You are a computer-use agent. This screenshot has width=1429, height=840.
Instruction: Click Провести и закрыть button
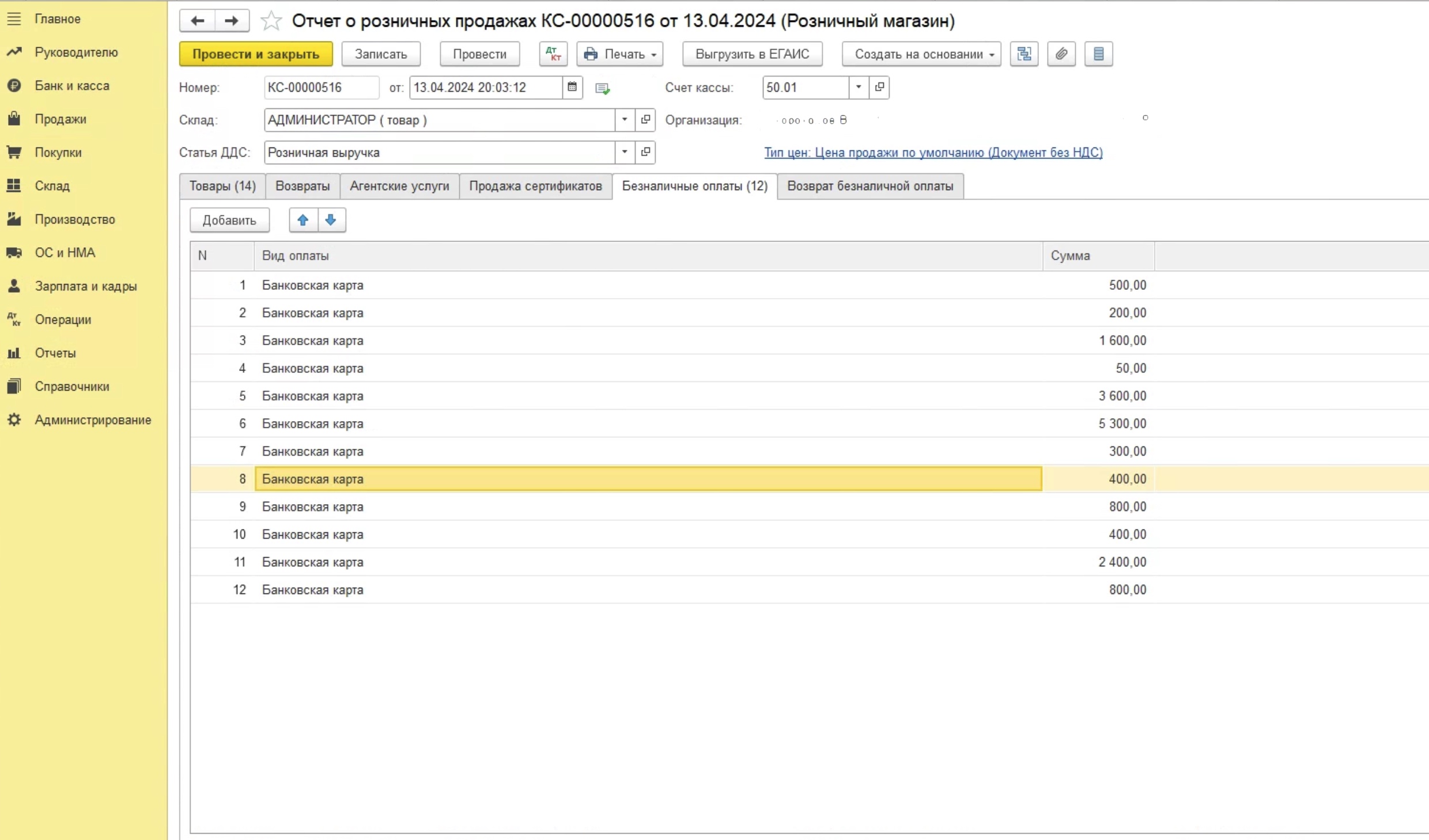(x=255, y=54)
